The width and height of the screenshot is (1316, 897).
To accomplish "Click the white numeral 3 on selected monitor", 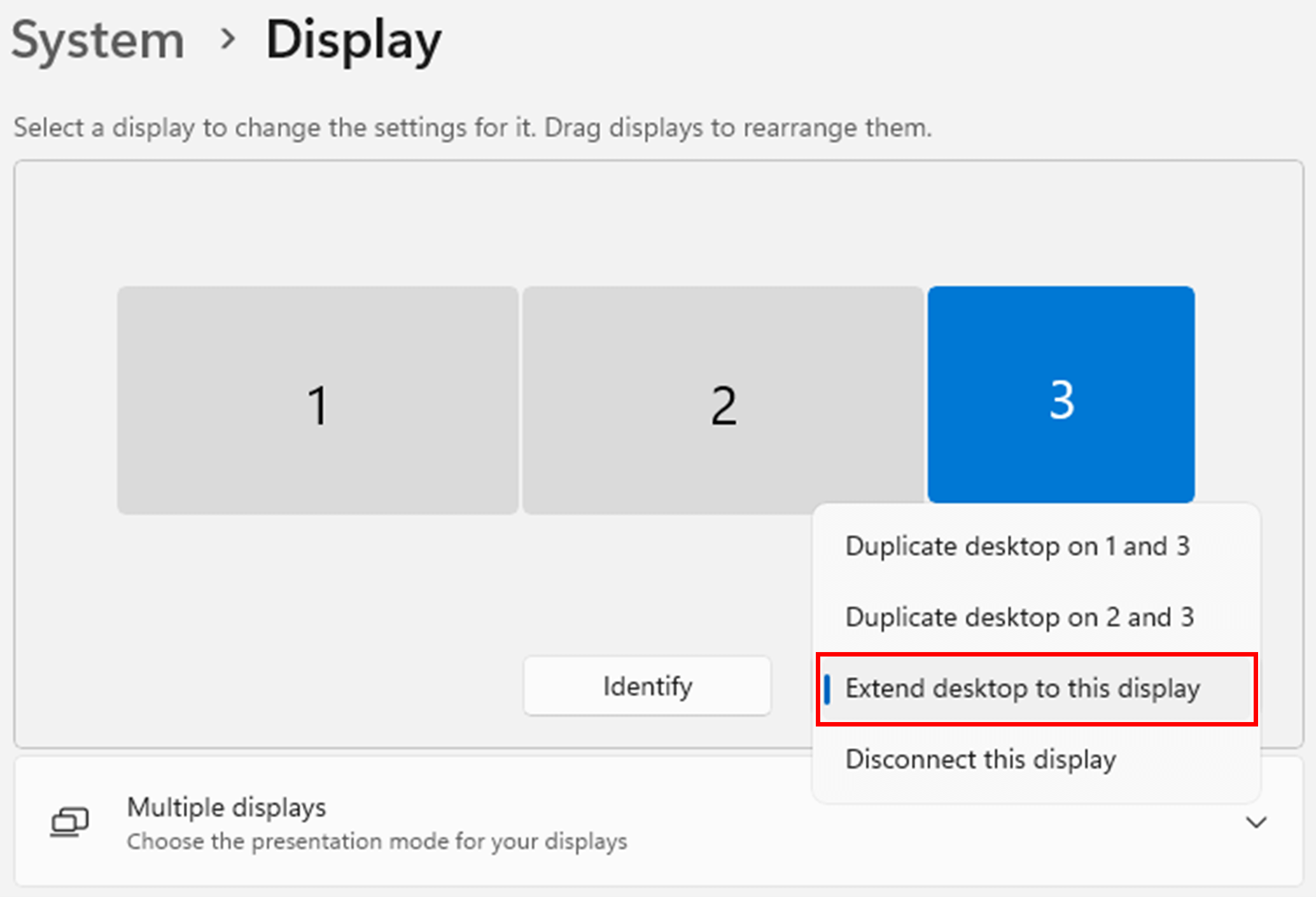I will (x=1061, y=400).
